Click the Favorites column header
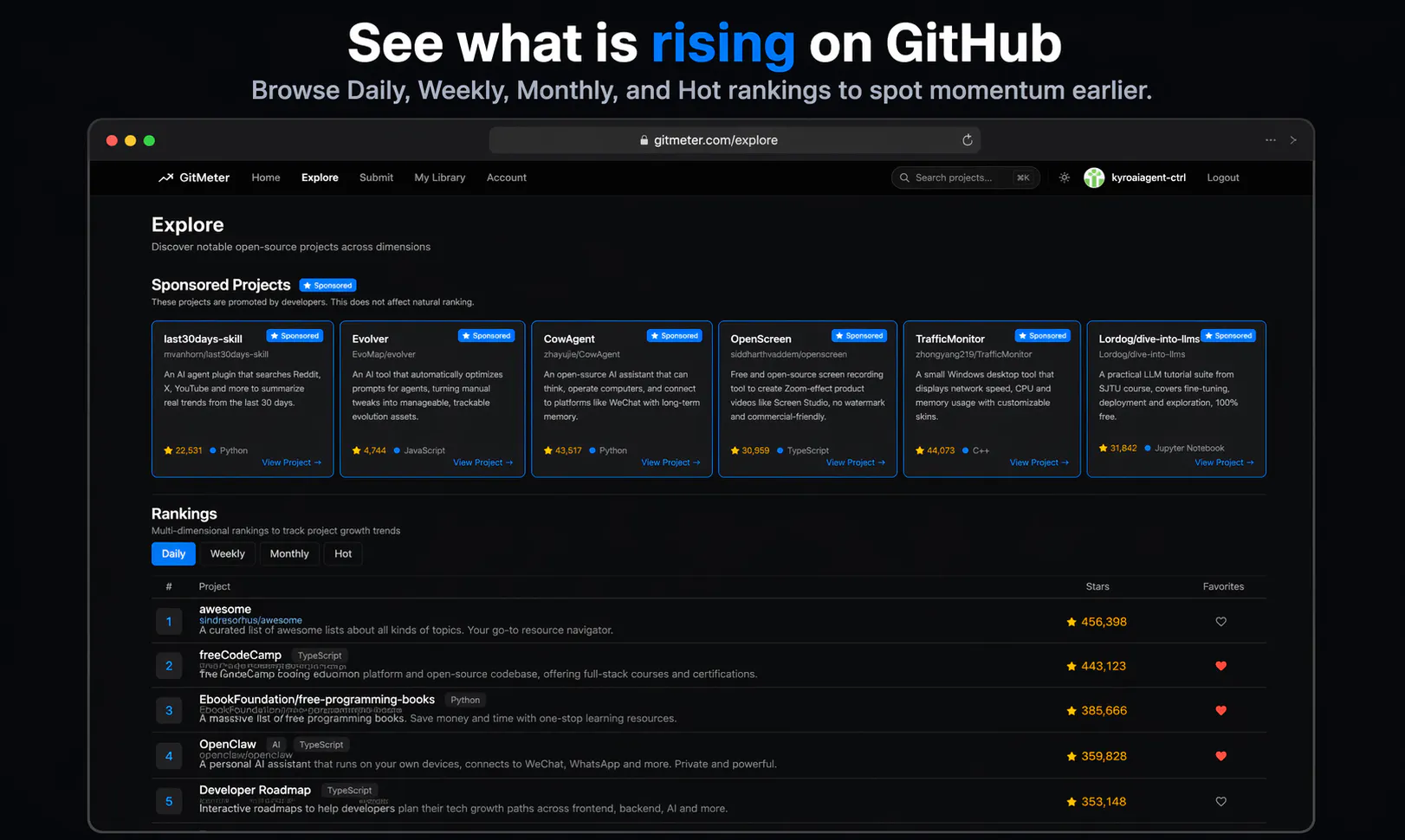The width and height of the screenshot is (1405, 840). 1223,586
